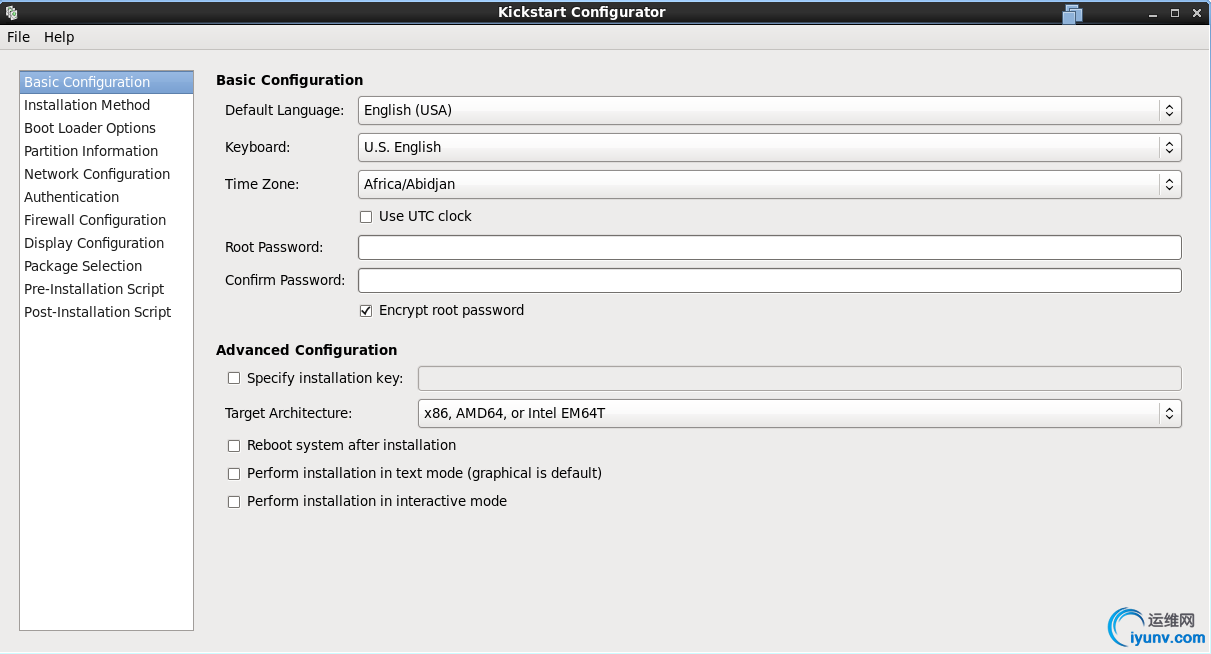Uncheck Encrypt root password
1211x654 pixels.
pos(366,311)
